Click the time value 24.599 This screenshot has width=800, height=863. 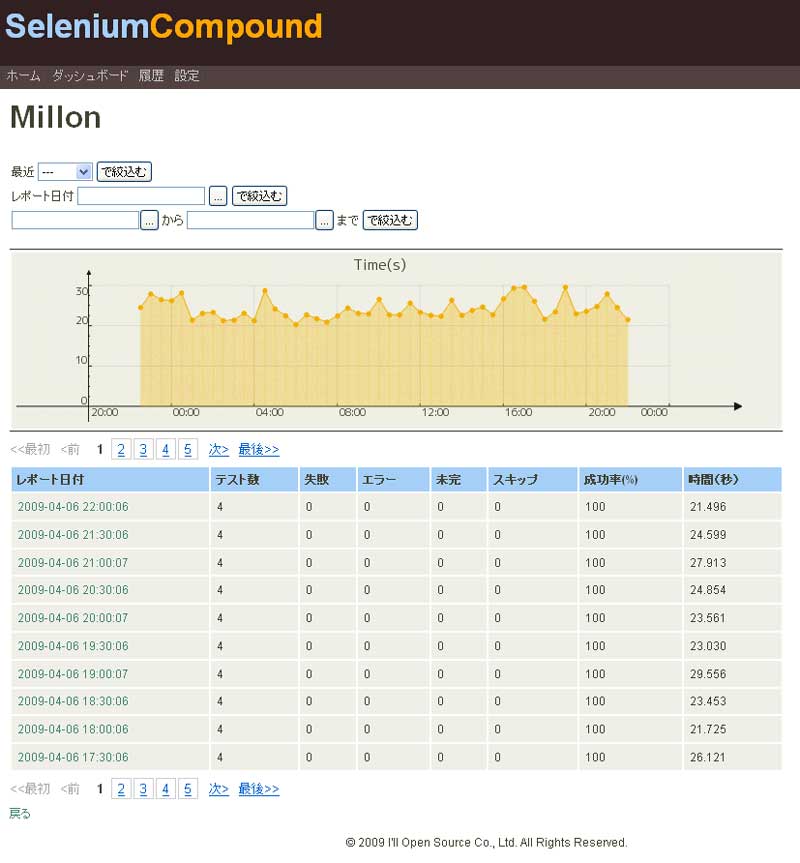click(708, 535)
